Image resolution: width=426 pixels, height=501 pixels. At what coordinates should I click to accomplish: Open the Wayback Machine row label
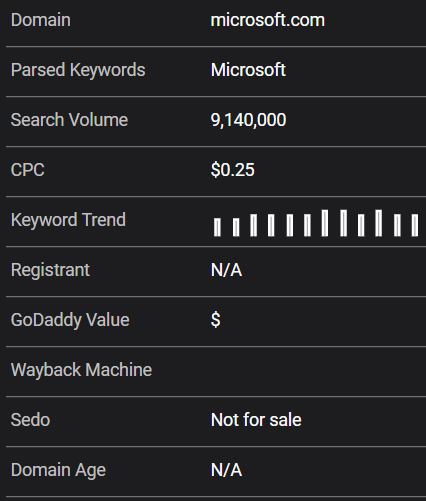click(81, 370)
